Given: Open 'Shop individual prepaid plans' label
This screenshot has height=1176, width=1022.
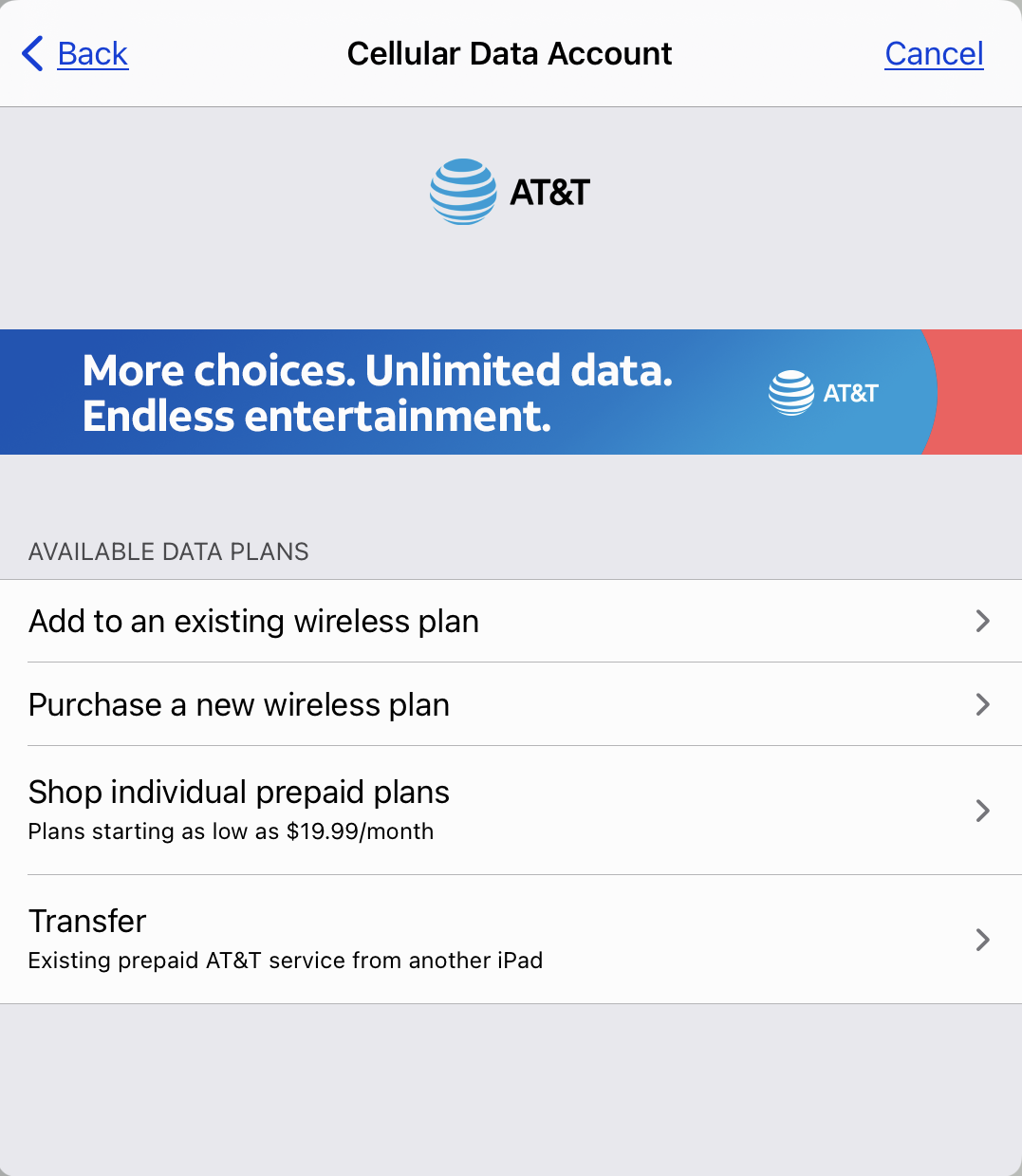Looking at the screenshot, I should point(239,793).
